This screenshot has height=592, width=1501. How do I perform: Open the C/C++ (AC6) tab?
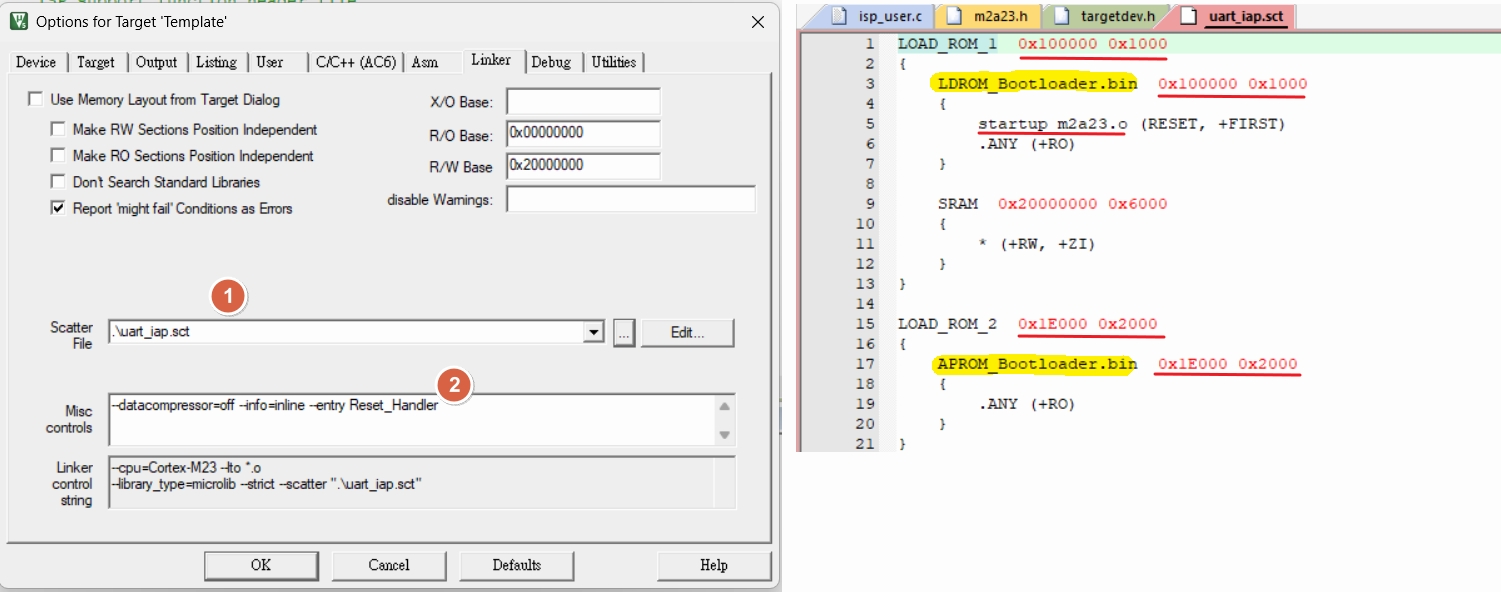(x=355, y=62)
